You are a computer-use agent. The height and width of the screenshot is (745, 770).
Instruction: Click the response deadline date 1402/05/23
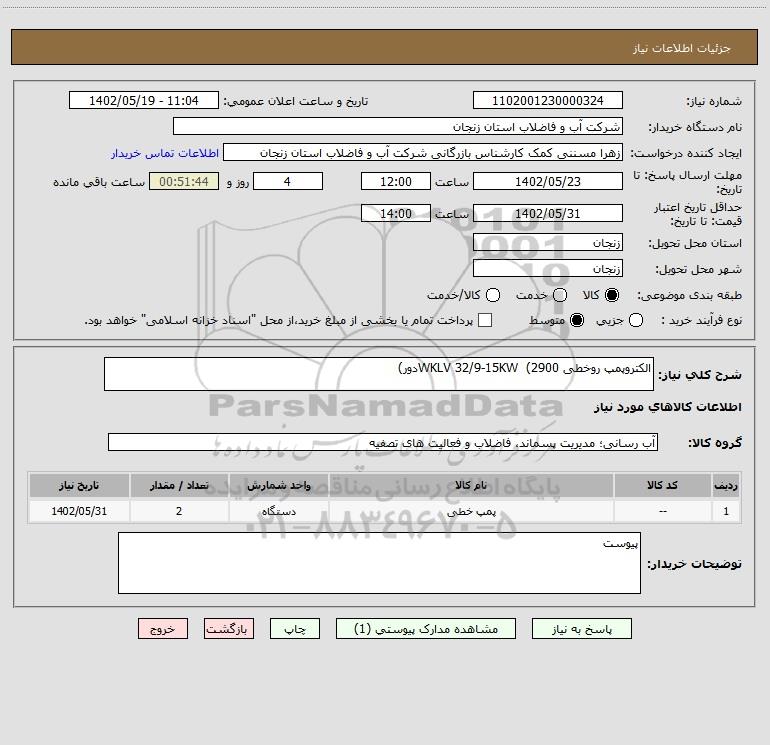click(548, 181)
